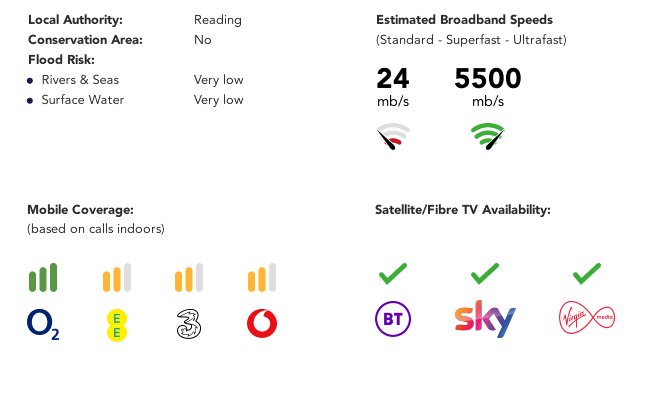Click the orange signal bars above EE
Image resolution: width=663 pixels, height=395 pixels.
(117, 277)
